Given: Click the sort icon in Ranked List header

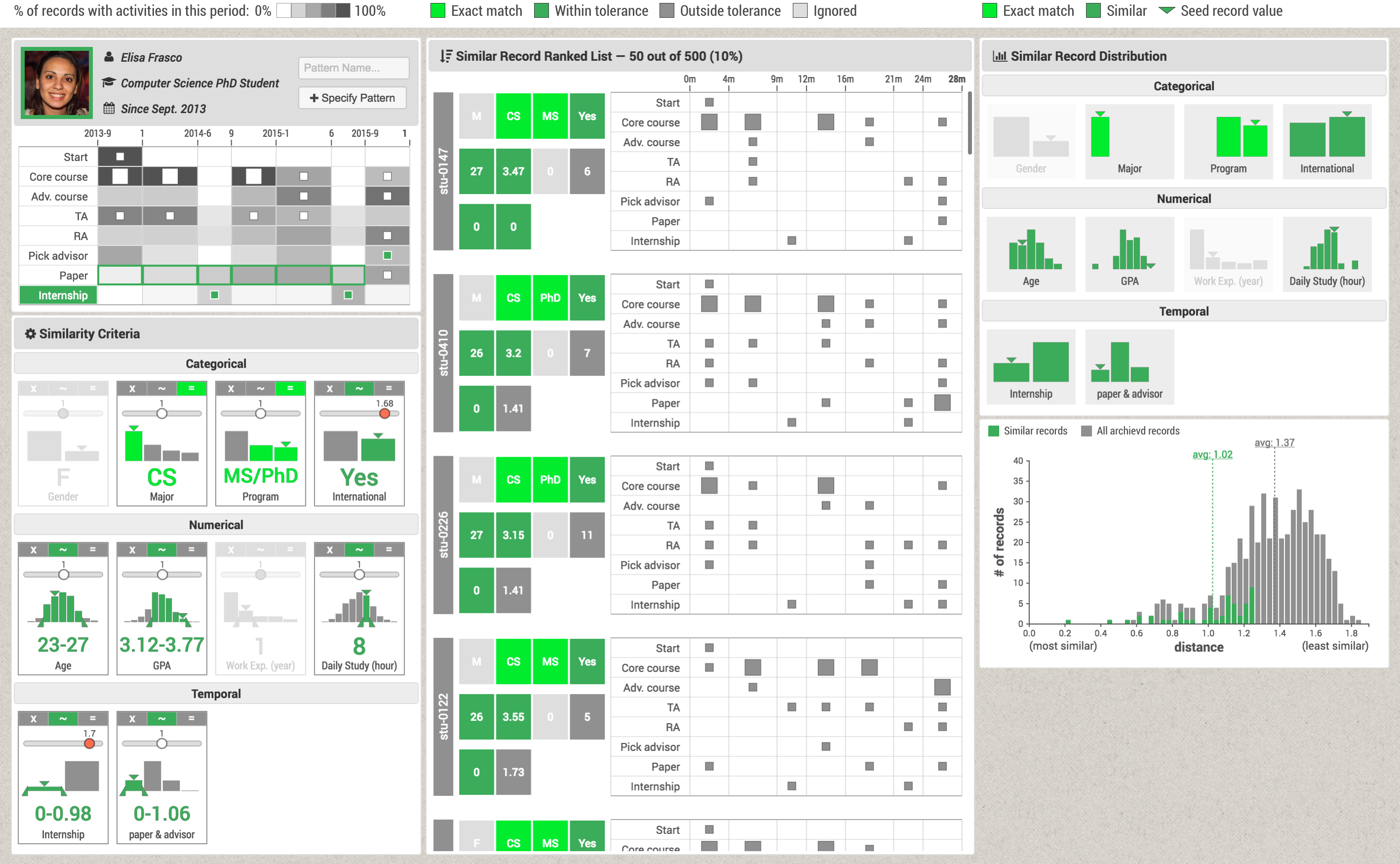Looking at the screenshot, I should tap(446, 56).
